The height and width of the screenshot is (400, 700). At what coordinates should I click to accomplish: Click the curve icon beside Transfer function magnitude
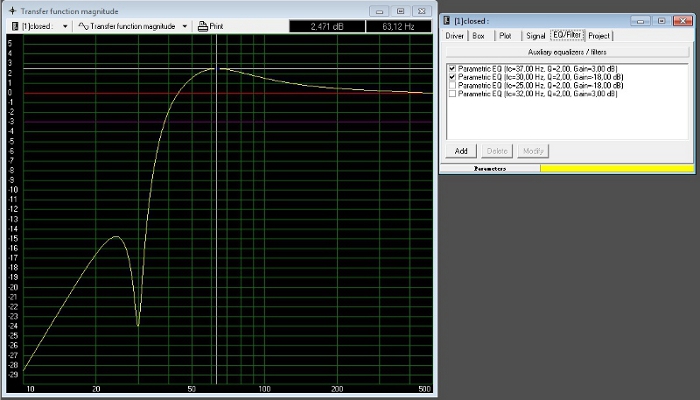pos(83,26)
